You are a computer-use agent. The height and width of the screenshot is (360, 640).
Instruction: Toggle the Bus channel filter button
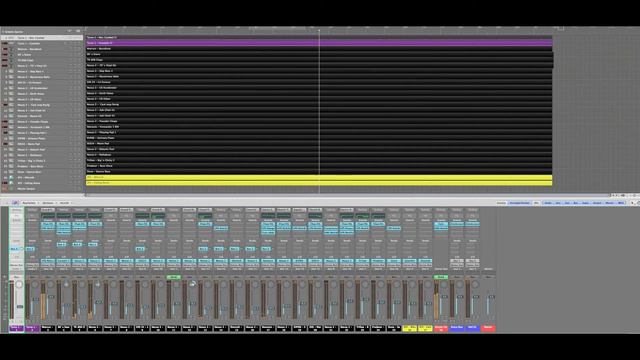click(x=576, y=203)
